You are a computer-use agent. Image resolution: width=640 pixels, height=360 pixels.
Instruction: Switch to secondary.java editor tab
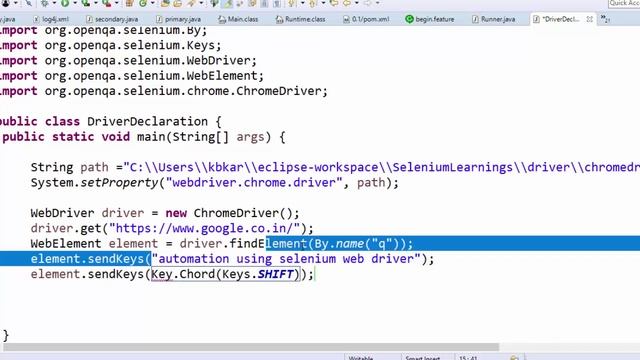[x=112, y=19]
